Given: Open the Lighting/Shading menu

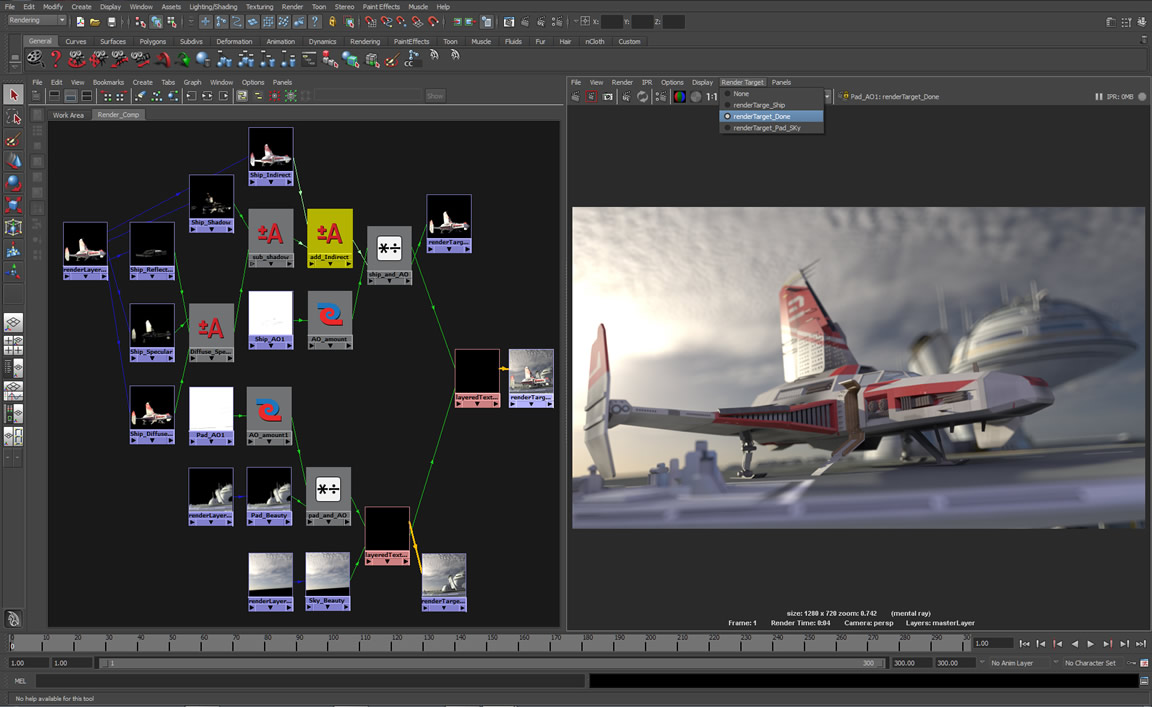Looking at the screenshot, I should pyautogui.click(x=213, y=7).
